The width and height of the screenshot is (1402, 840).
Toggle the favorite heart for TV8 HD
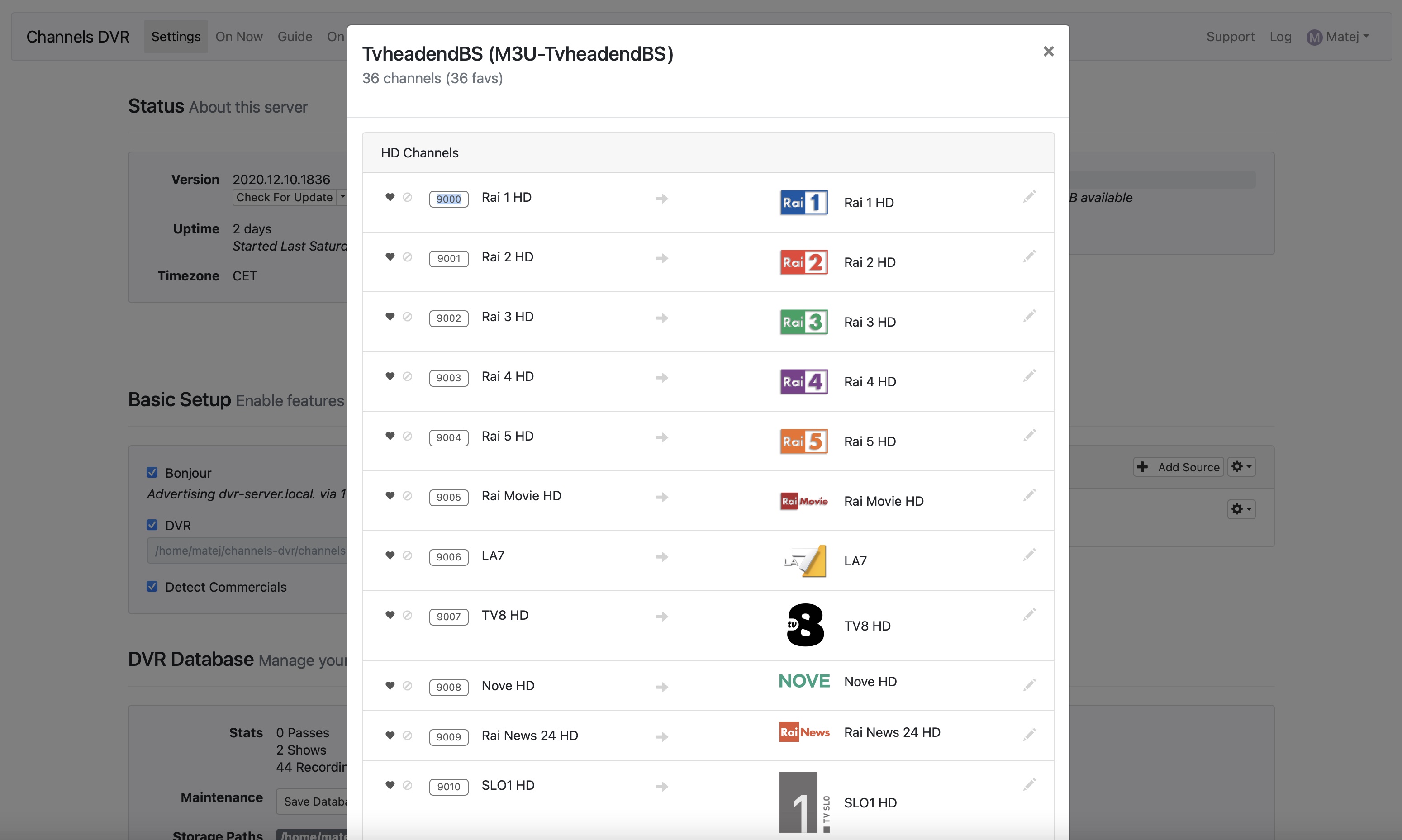(390, 615)
